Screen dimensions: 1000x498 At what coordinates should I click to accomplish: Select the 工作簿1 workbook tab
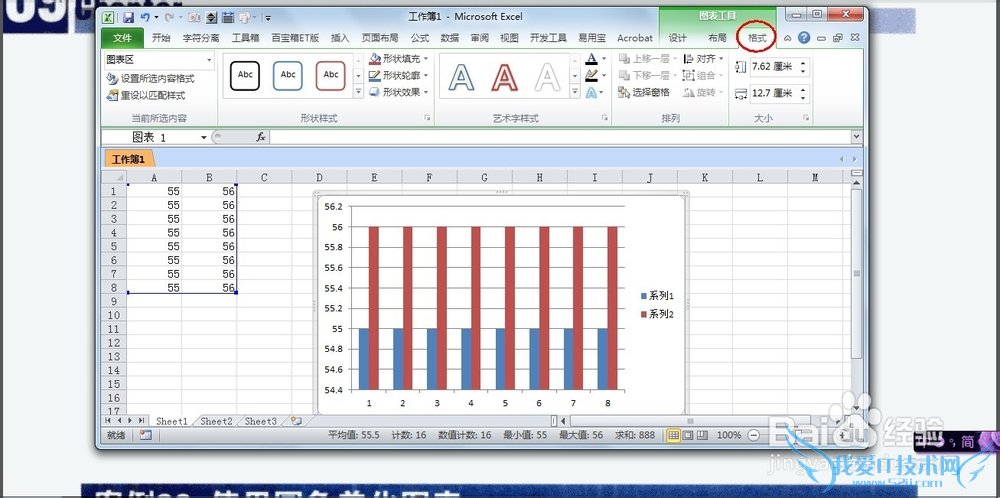click(129, 159)
